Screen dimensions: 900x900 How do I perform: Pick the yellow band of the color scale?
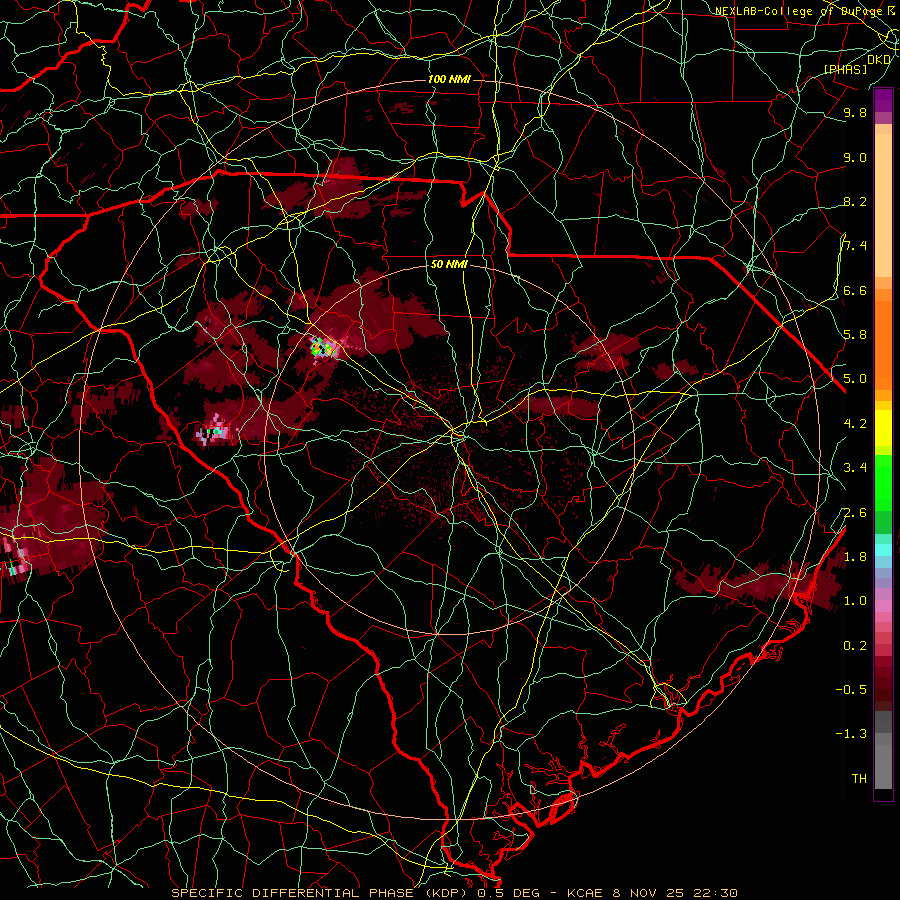(x=883, y=428)
